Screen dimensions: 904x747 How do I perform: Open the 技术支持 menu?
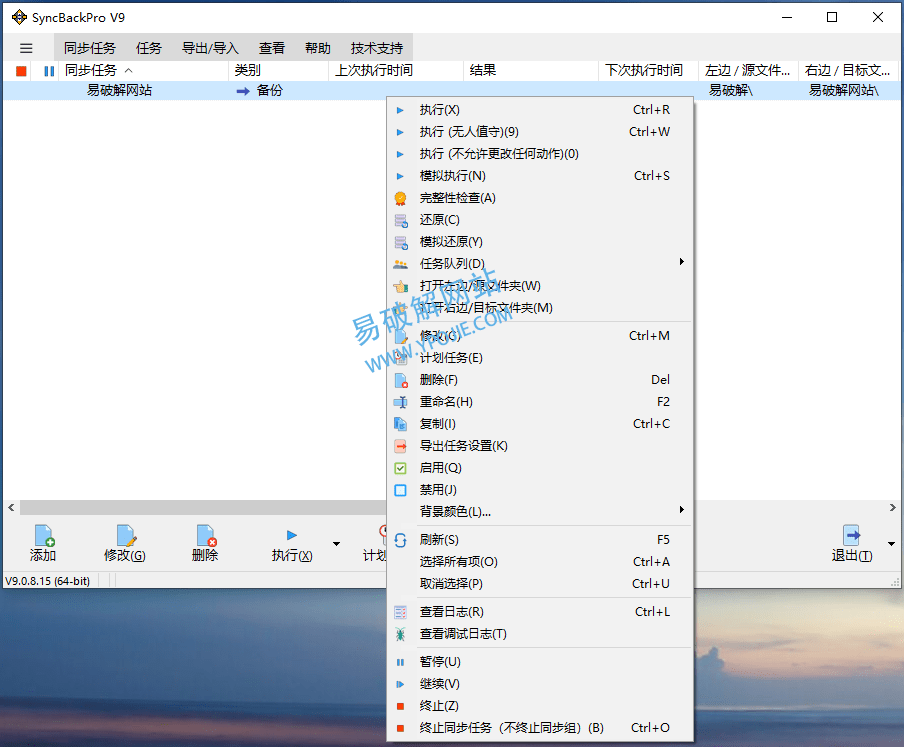(x=376, y=48)
